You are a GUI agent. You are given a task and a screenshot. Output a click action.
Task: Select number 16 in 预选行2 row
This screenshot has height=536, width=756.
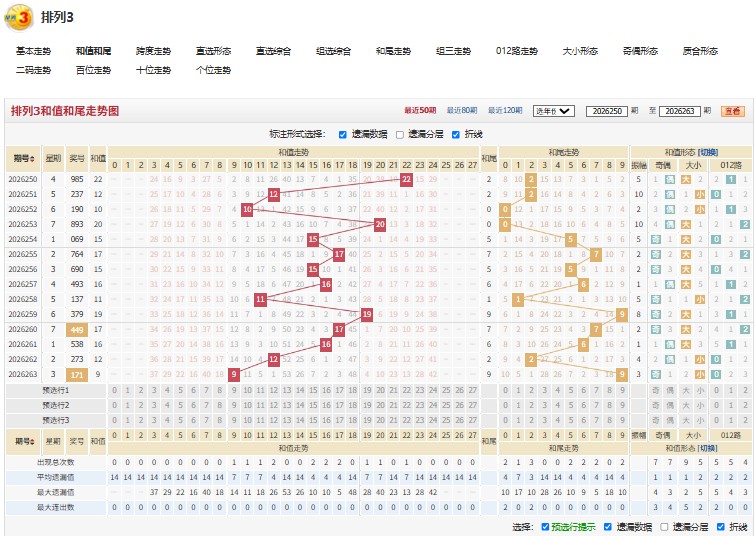click(326, 405)
